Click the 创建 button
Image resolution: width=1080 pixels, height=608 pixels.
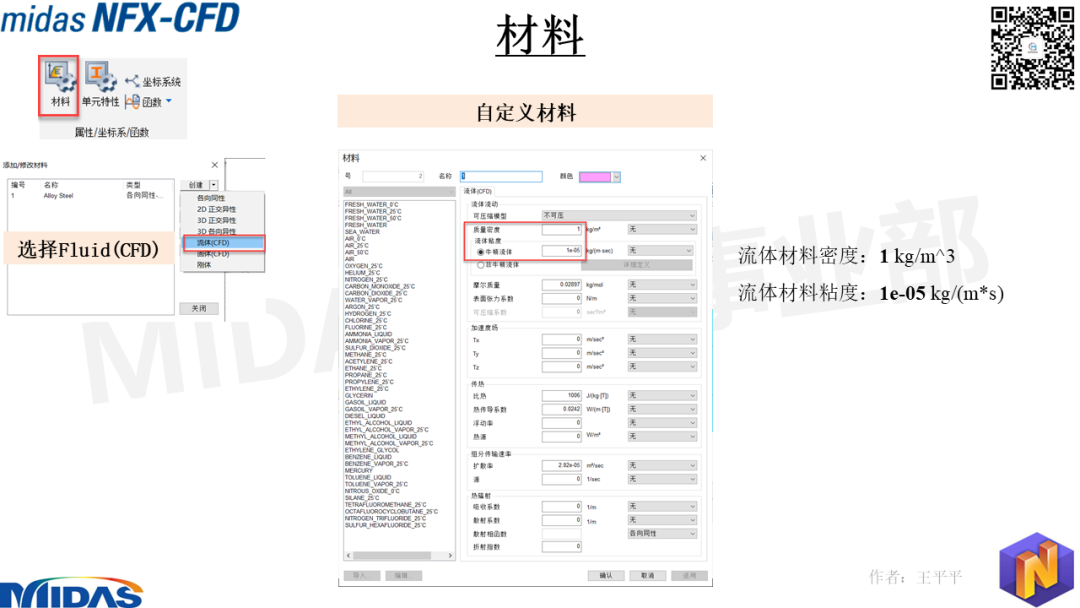[196, 185]
